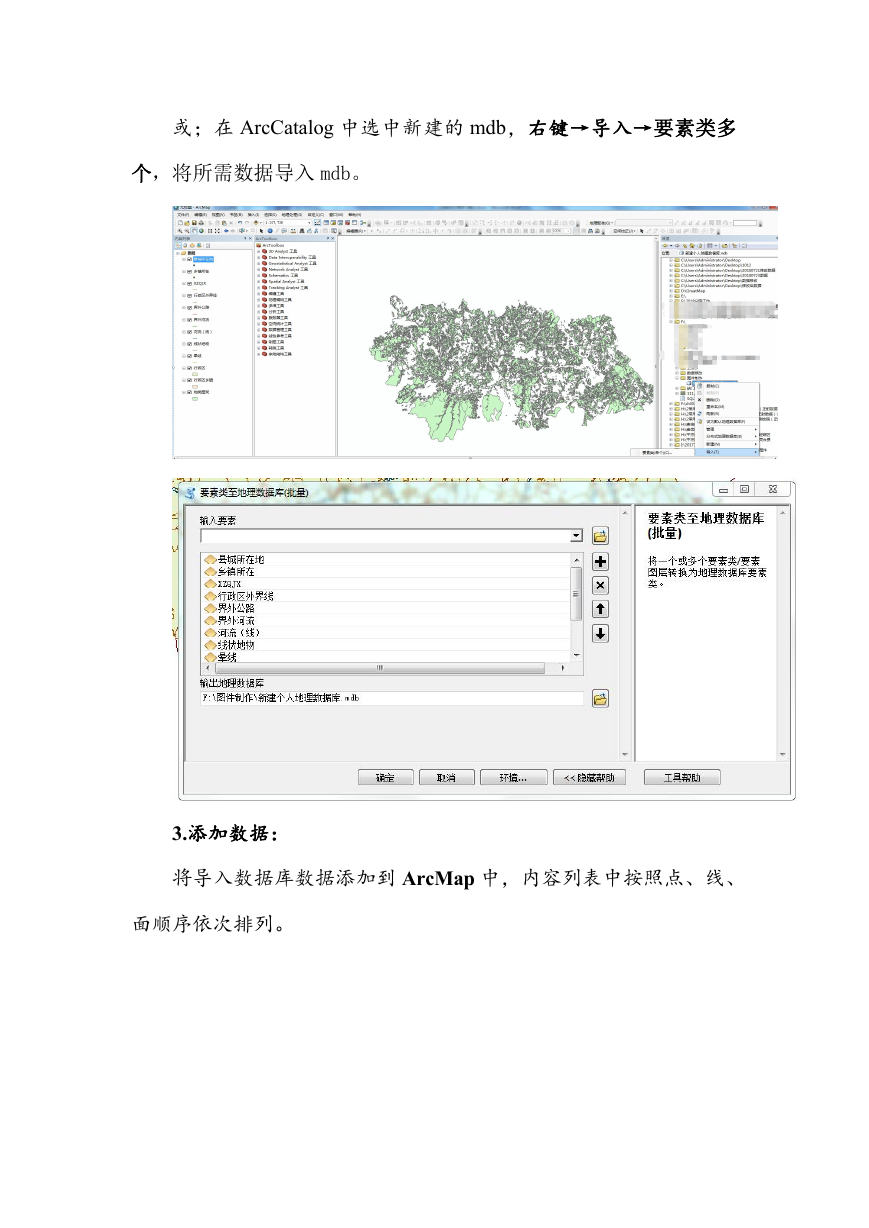Screen dimensions: 869x1228
Task: Click the tool icon in the batch dialog title bar
Action: pos(189,491)
